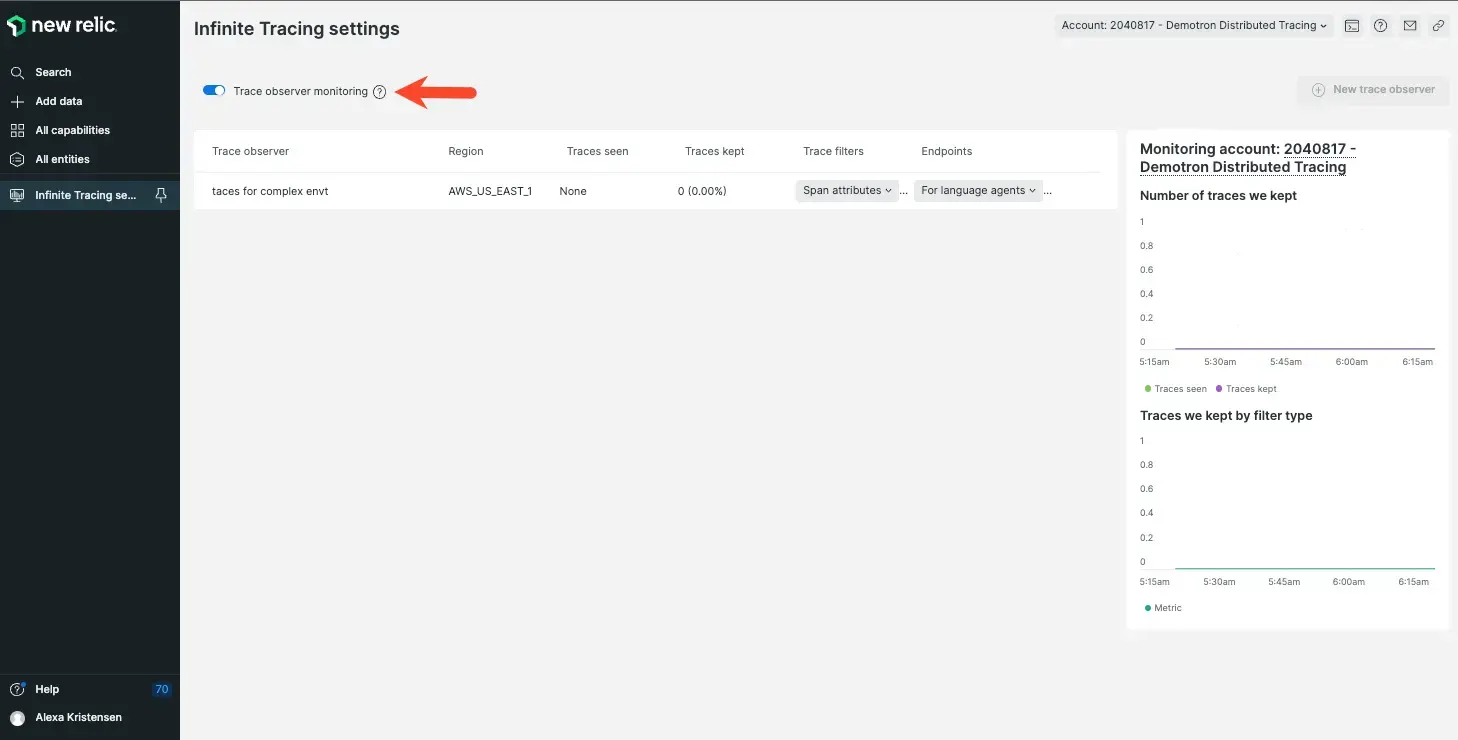Click the copy permalink chain icon
This screenshot has height=740, width=1458.
point(1438,26)
